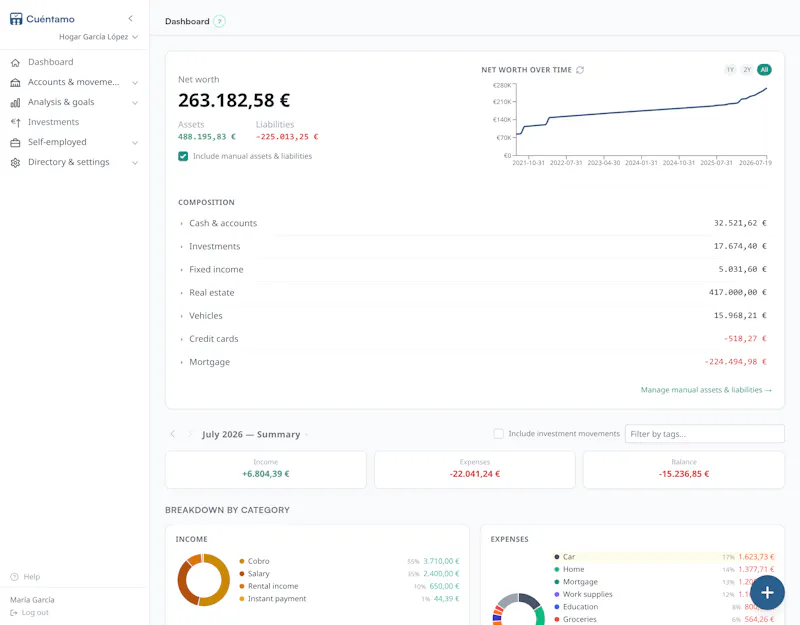The height and width of the screenshot is (625, 800).
Task: Expand Directory & settings submenu chevron
Action: click(x=135, y=163)
